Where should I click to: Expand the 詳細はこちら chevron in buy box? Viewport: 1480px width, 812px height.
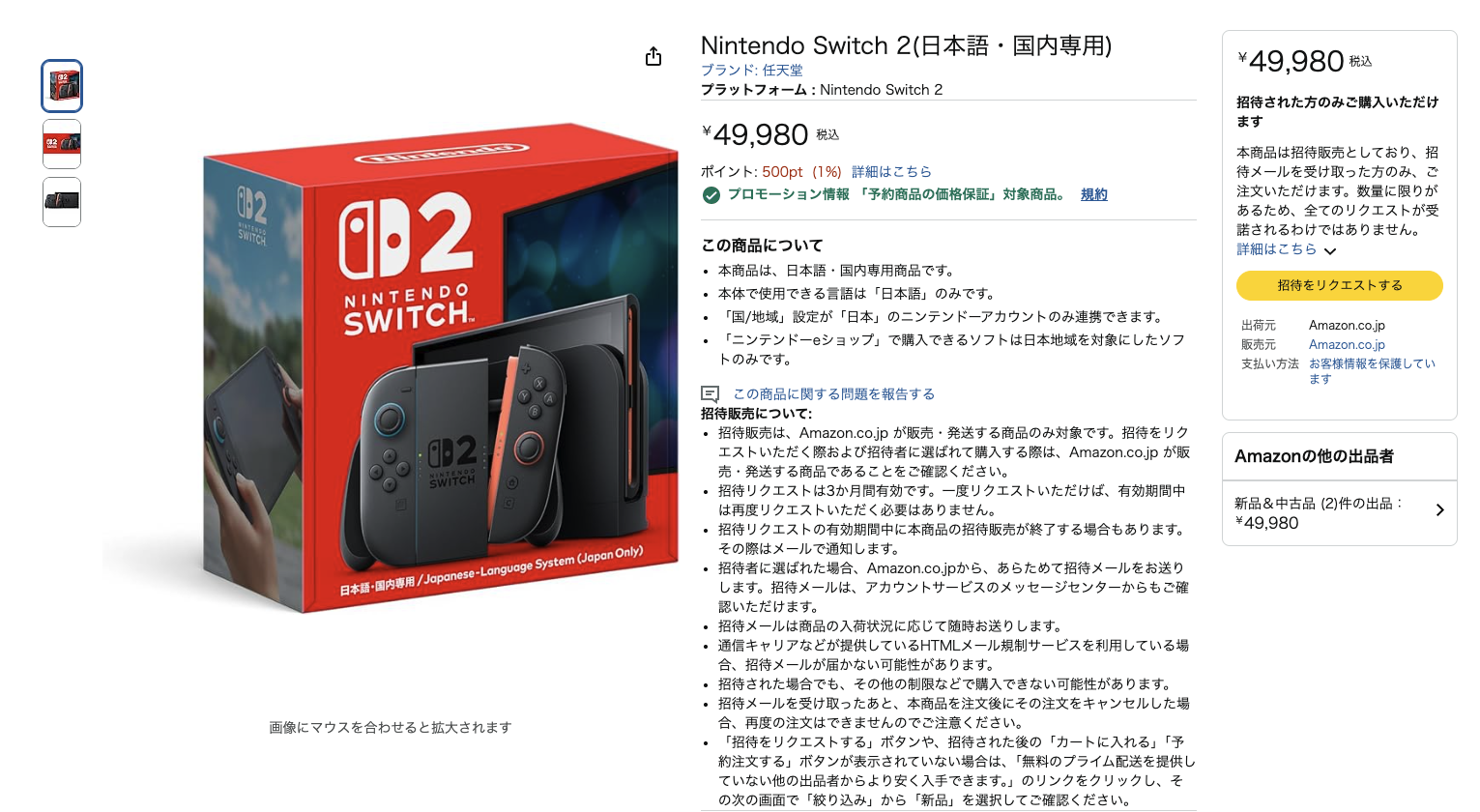pyautogui.click(x=1330, y=250)
